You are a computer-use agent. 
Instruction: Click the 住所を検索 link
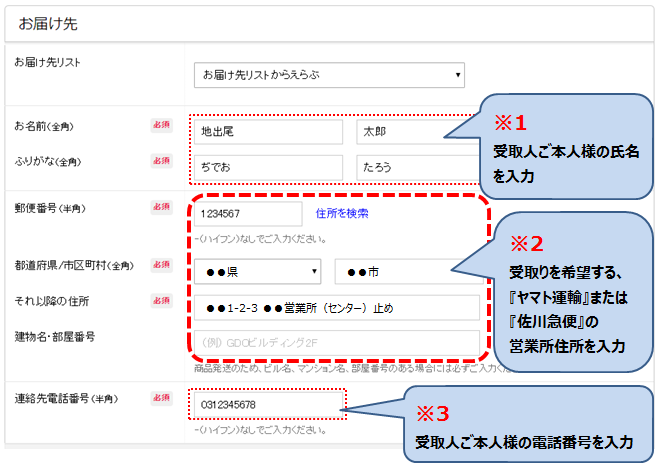[x=341, y=213]
